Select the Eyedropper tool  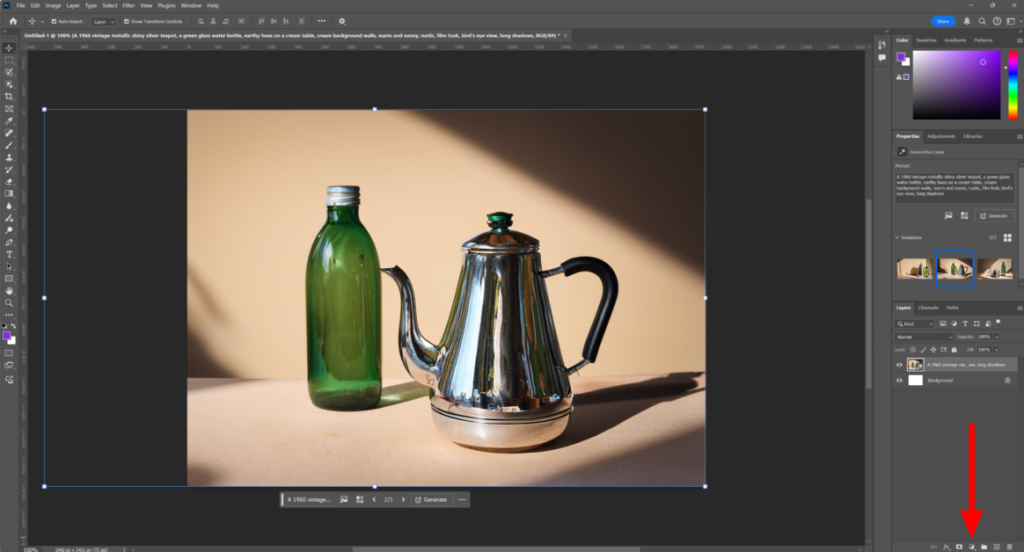[x=9, y=121]
